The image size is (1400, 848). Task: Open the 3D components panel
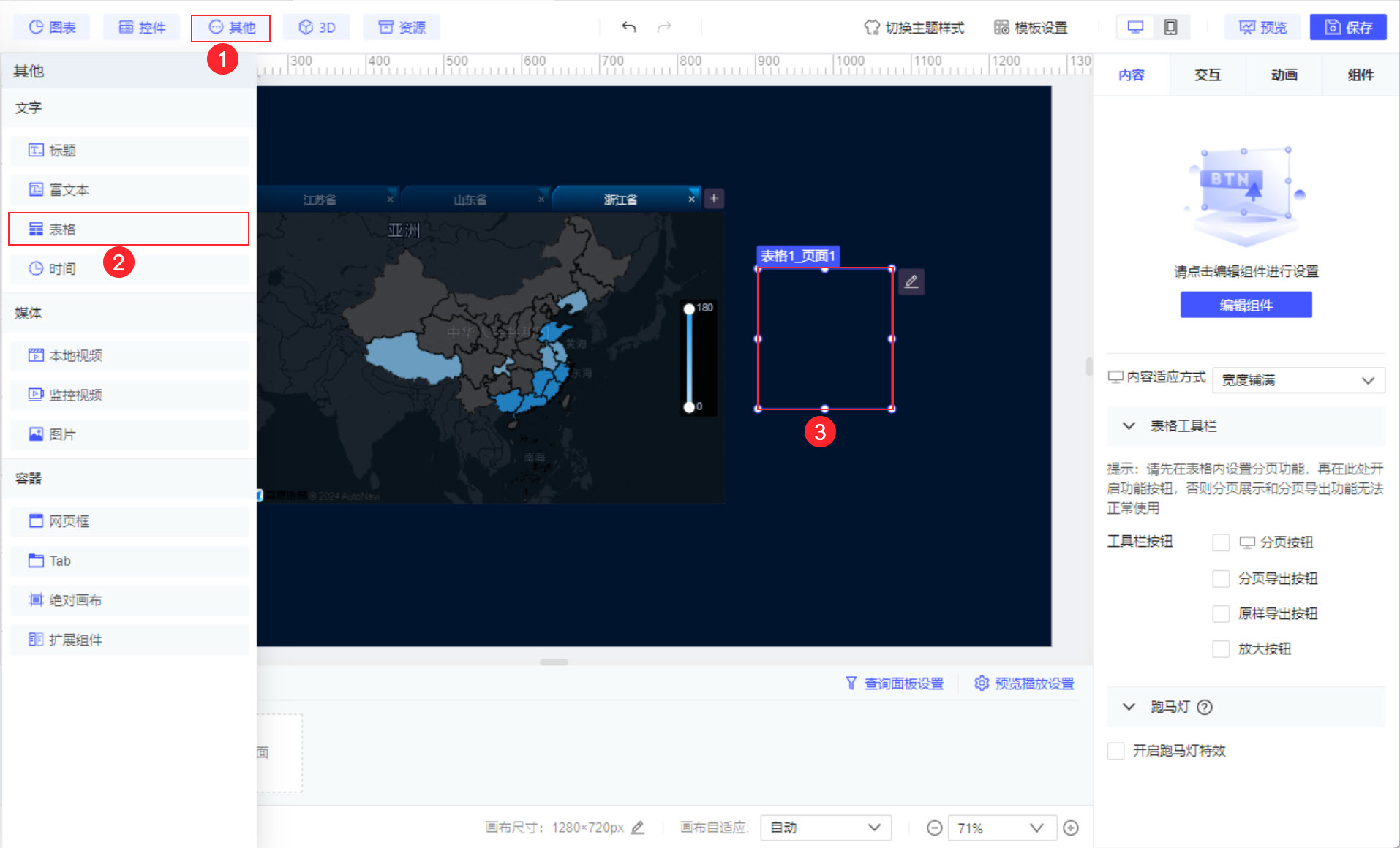pyautogui.click(x=317, y=27)
